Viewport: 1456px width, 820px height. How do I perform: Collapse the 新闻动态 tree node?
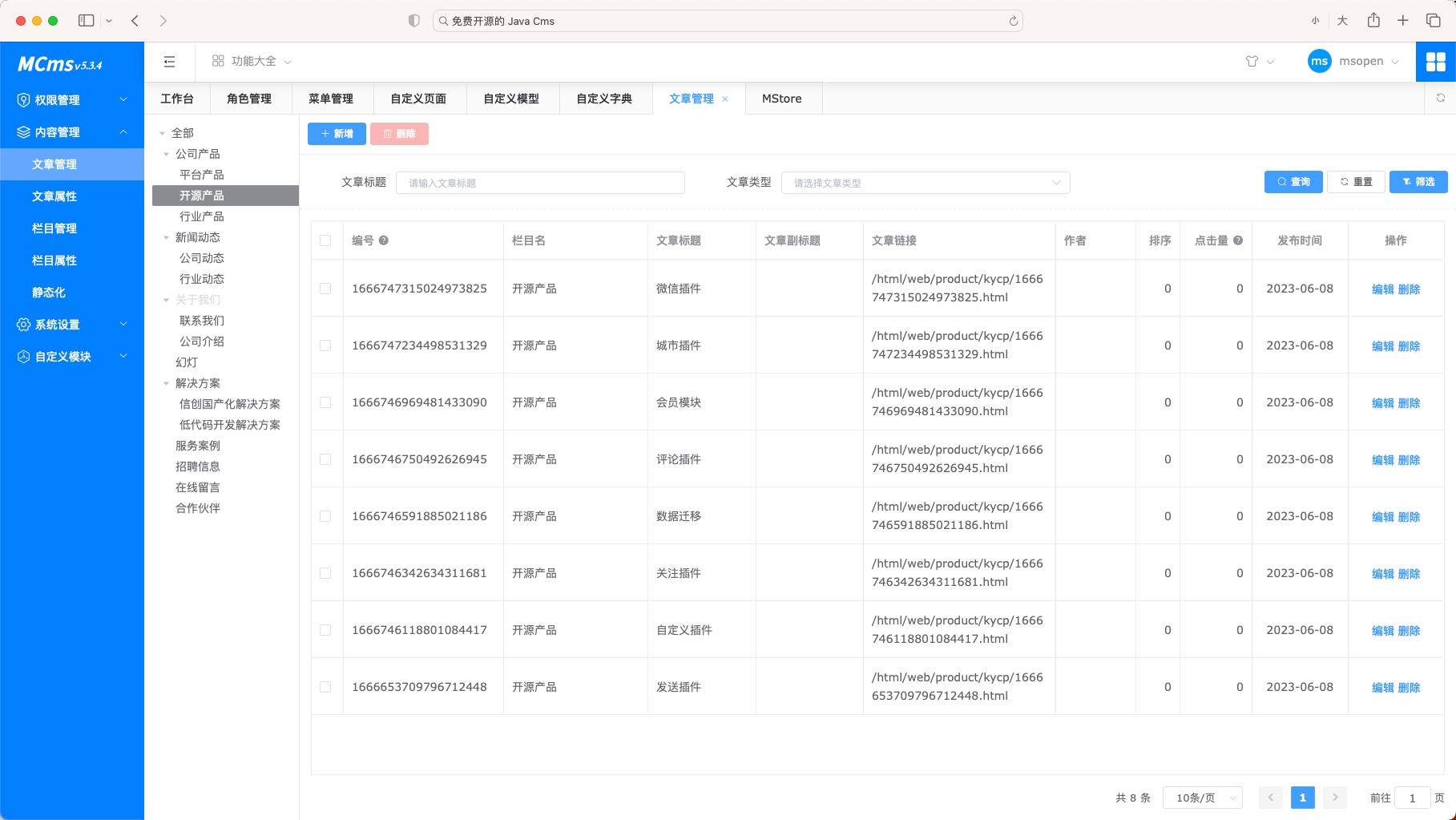pos(166,236)
